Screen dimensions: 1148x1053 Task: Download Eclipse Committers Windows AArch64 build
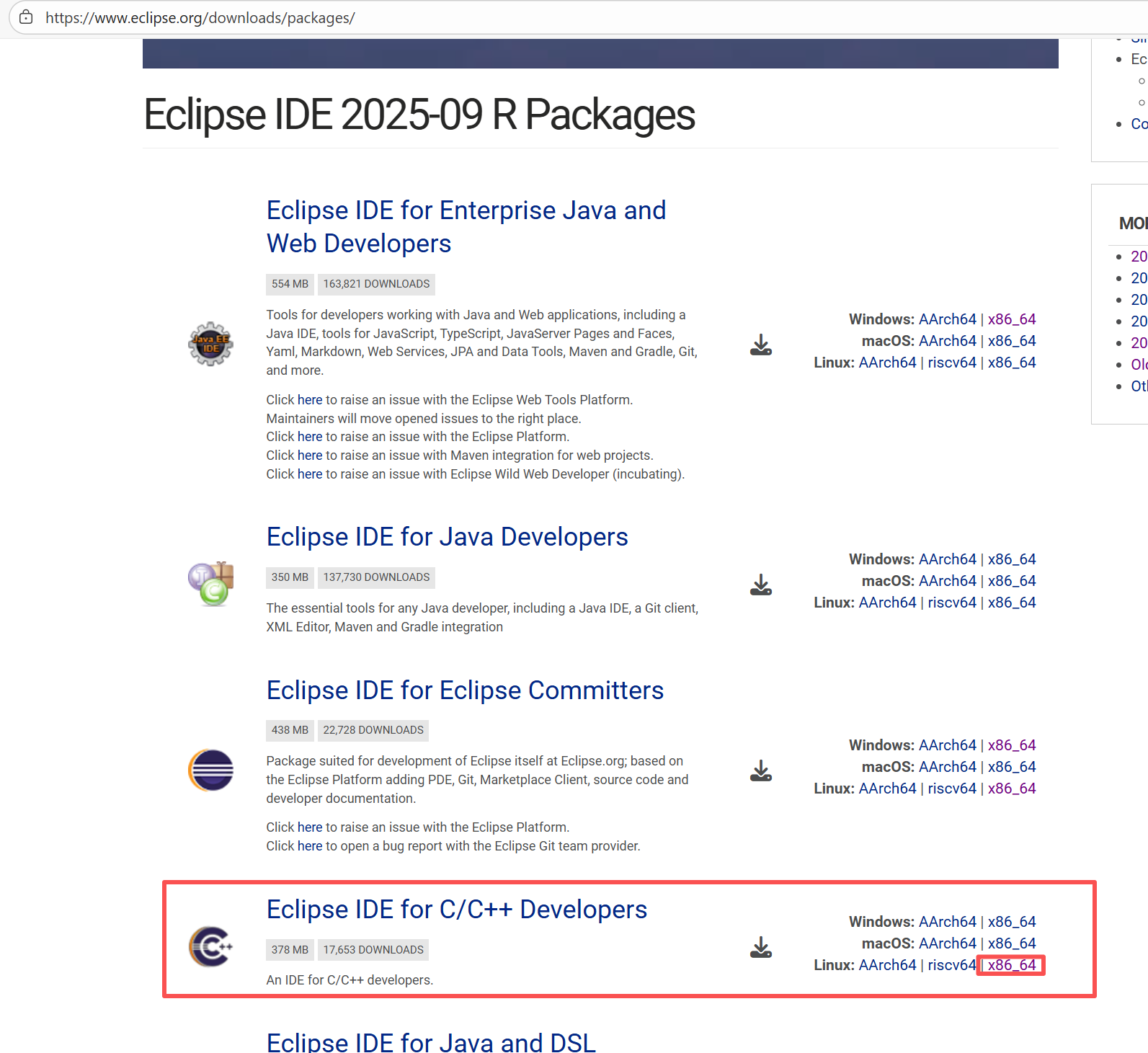(947, 745)
